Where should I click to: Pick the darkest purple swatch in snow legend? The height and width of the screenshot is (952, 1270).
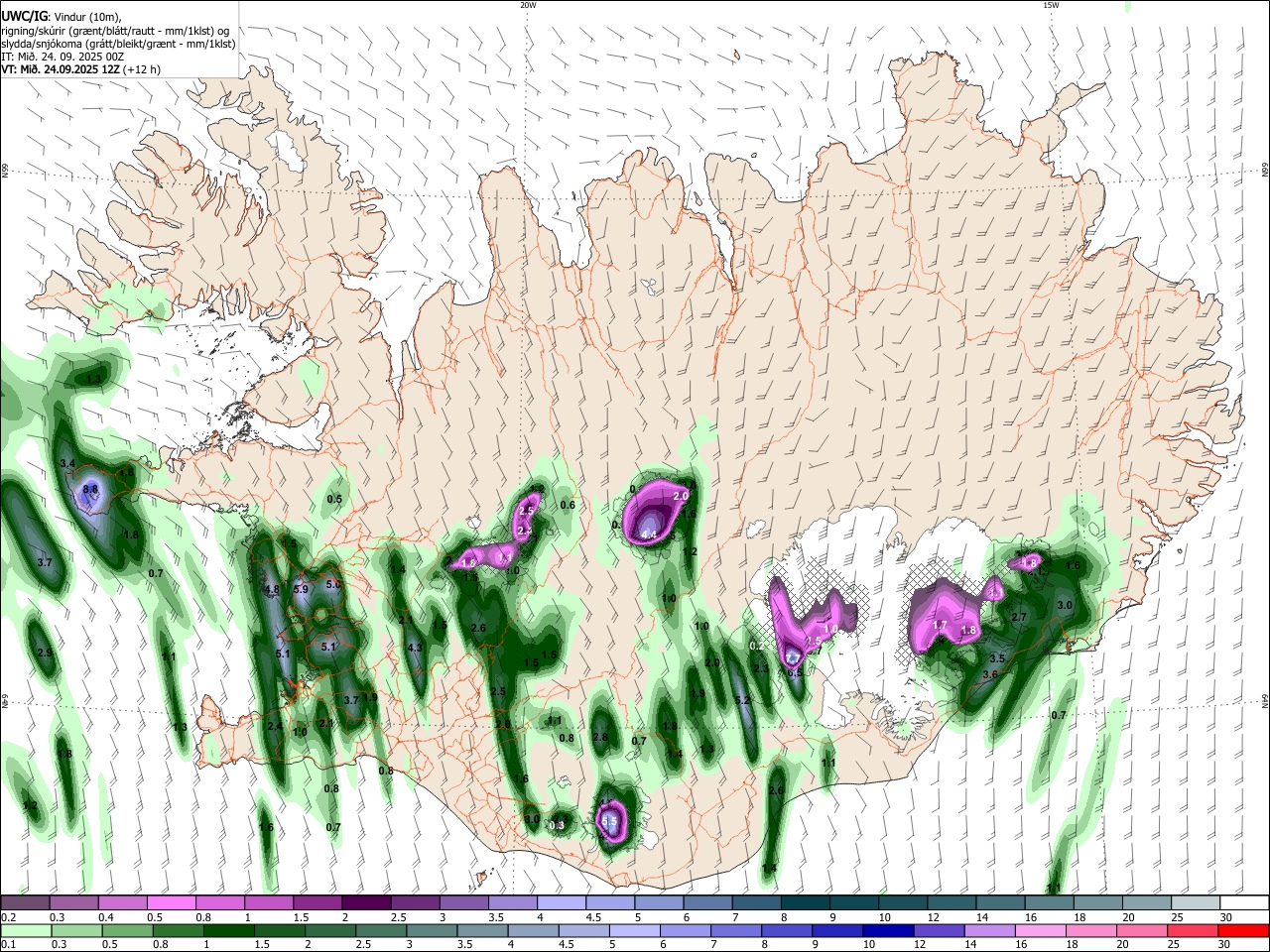365,903
